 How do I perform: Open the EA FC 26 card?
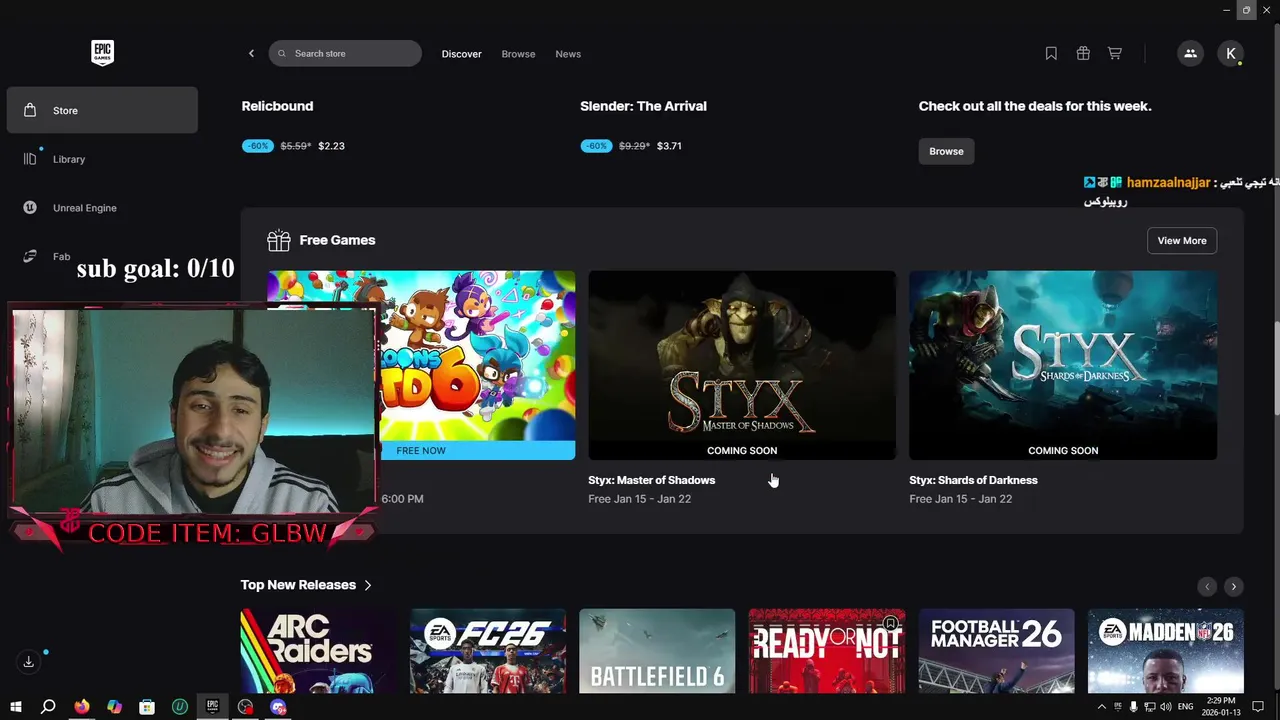488,651
